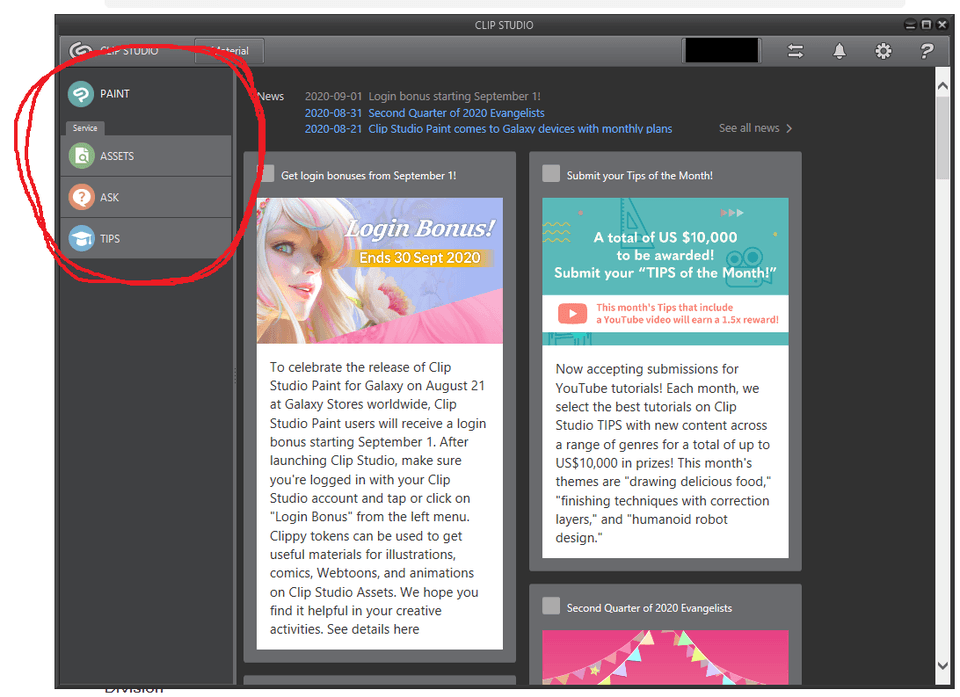Open the ASSETS service
960x697 pixels.
click(146, 156)
